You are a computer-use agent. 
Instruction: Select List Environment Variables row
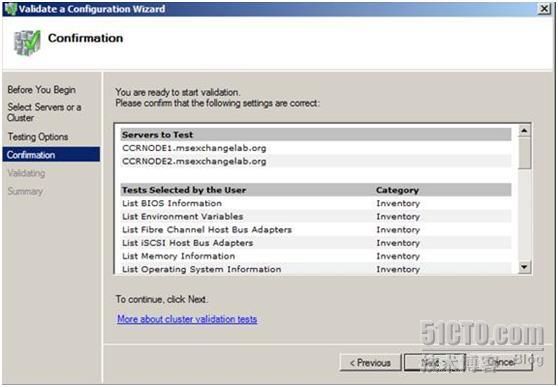[316, 216]
